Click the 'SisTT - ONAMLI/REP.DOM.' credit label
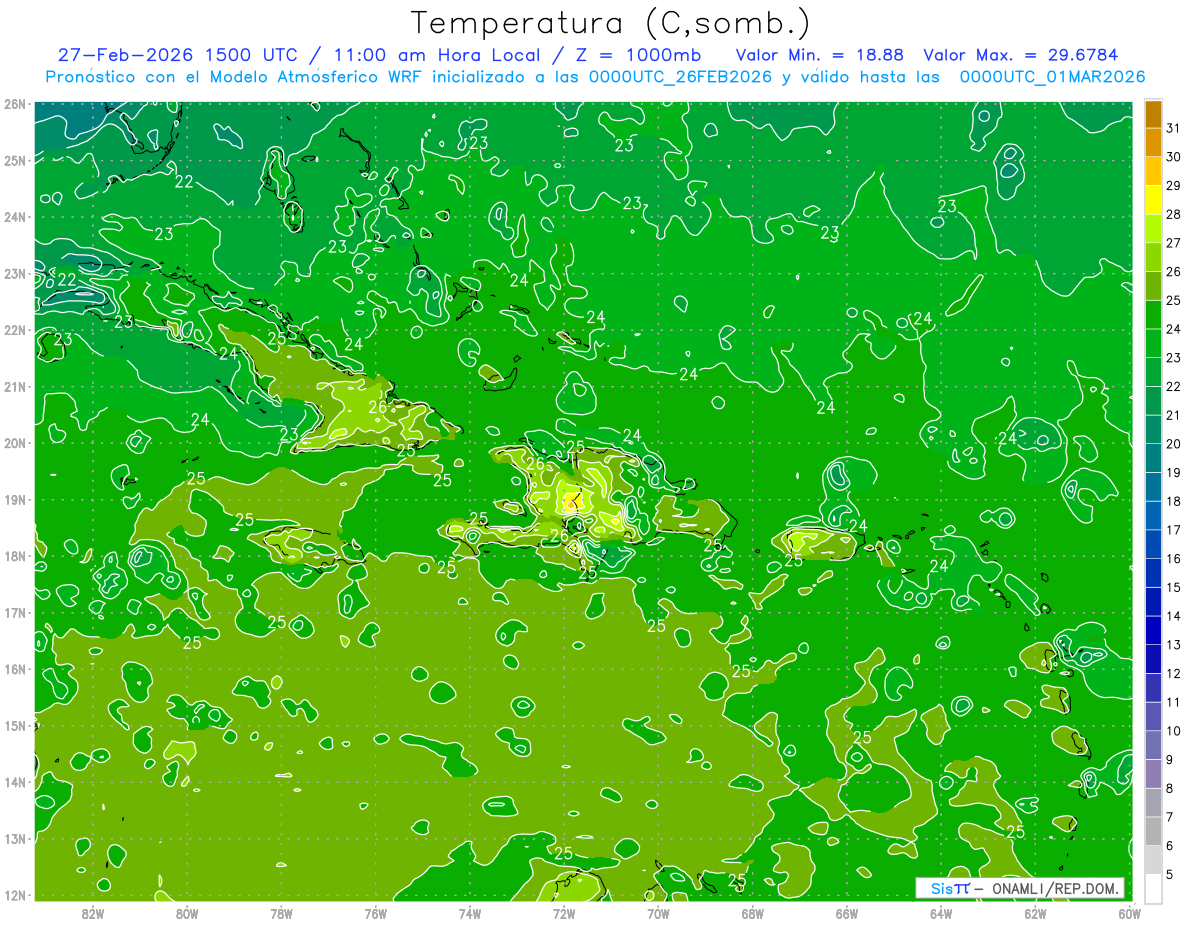Screen dimensions: 1200x927 click(x=1020, y=888)
